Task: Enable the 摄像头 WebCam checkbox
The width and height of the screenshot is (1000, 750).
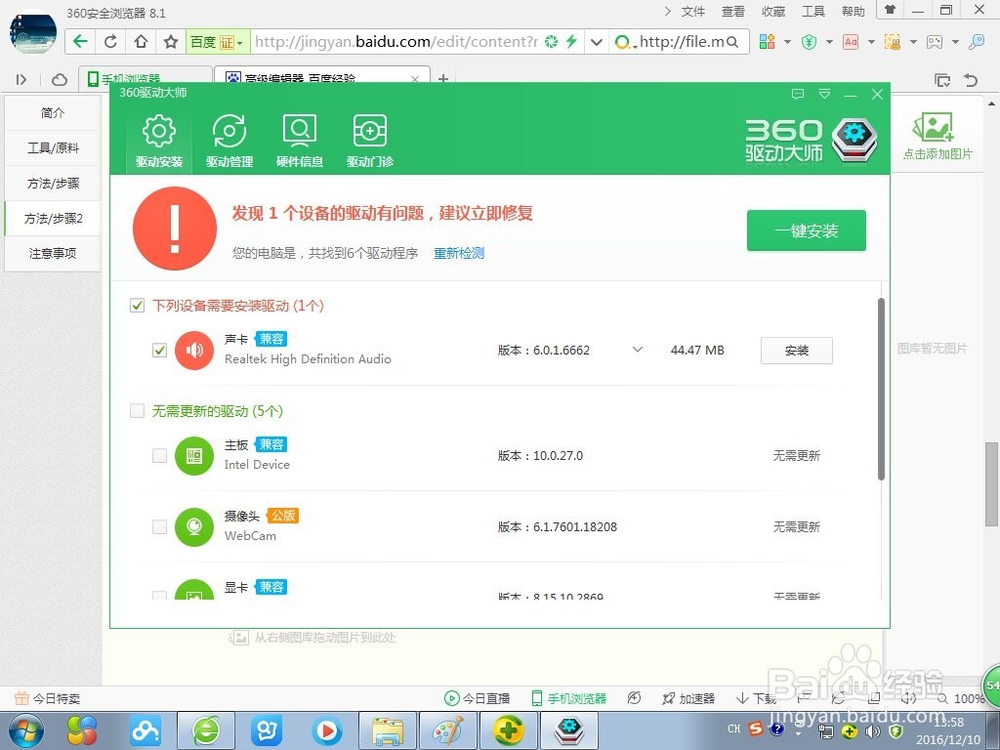Action: click(159, 527)
